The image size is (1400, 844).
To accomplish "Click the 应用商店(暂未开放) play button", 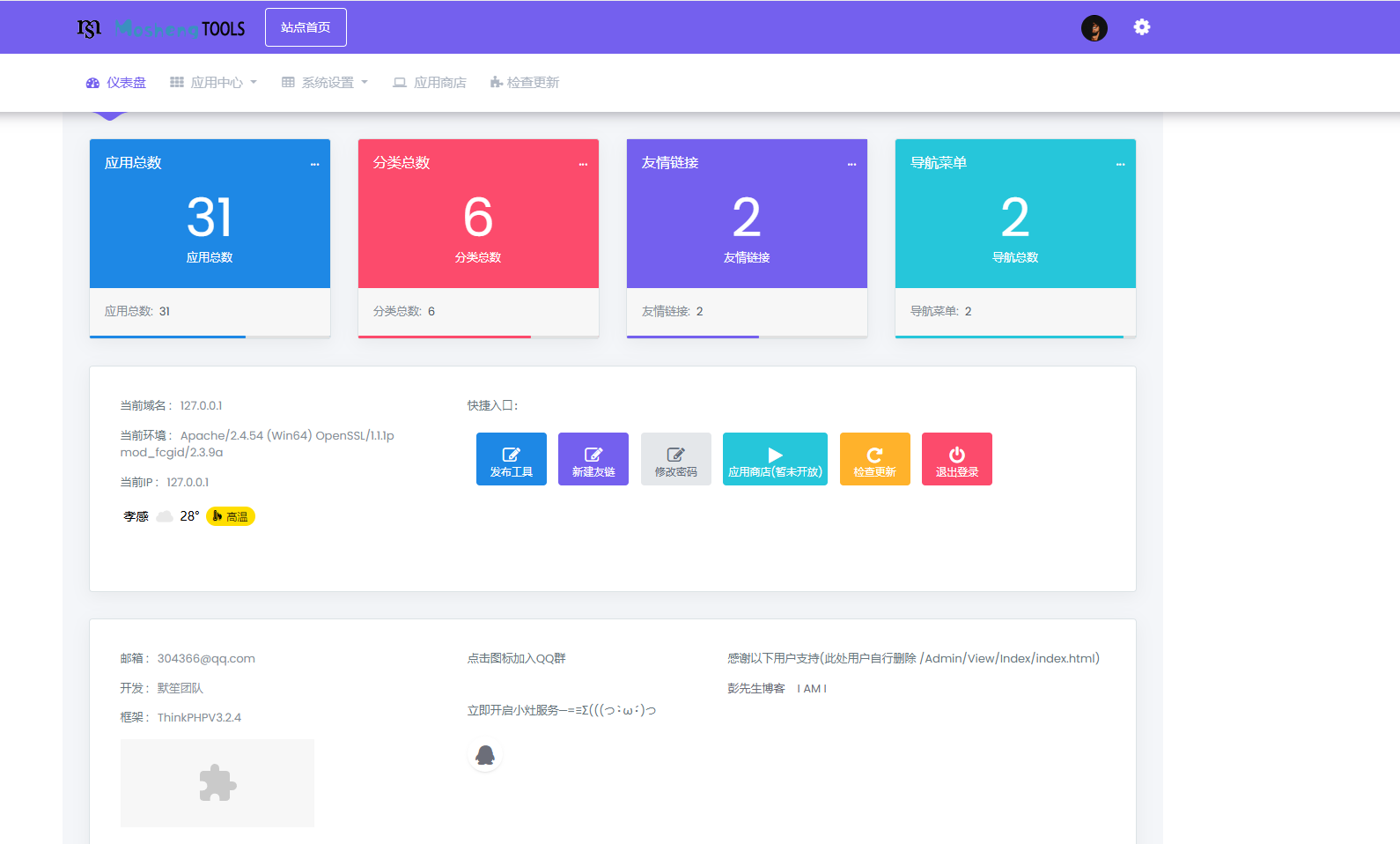I will [x=775, y=459].
